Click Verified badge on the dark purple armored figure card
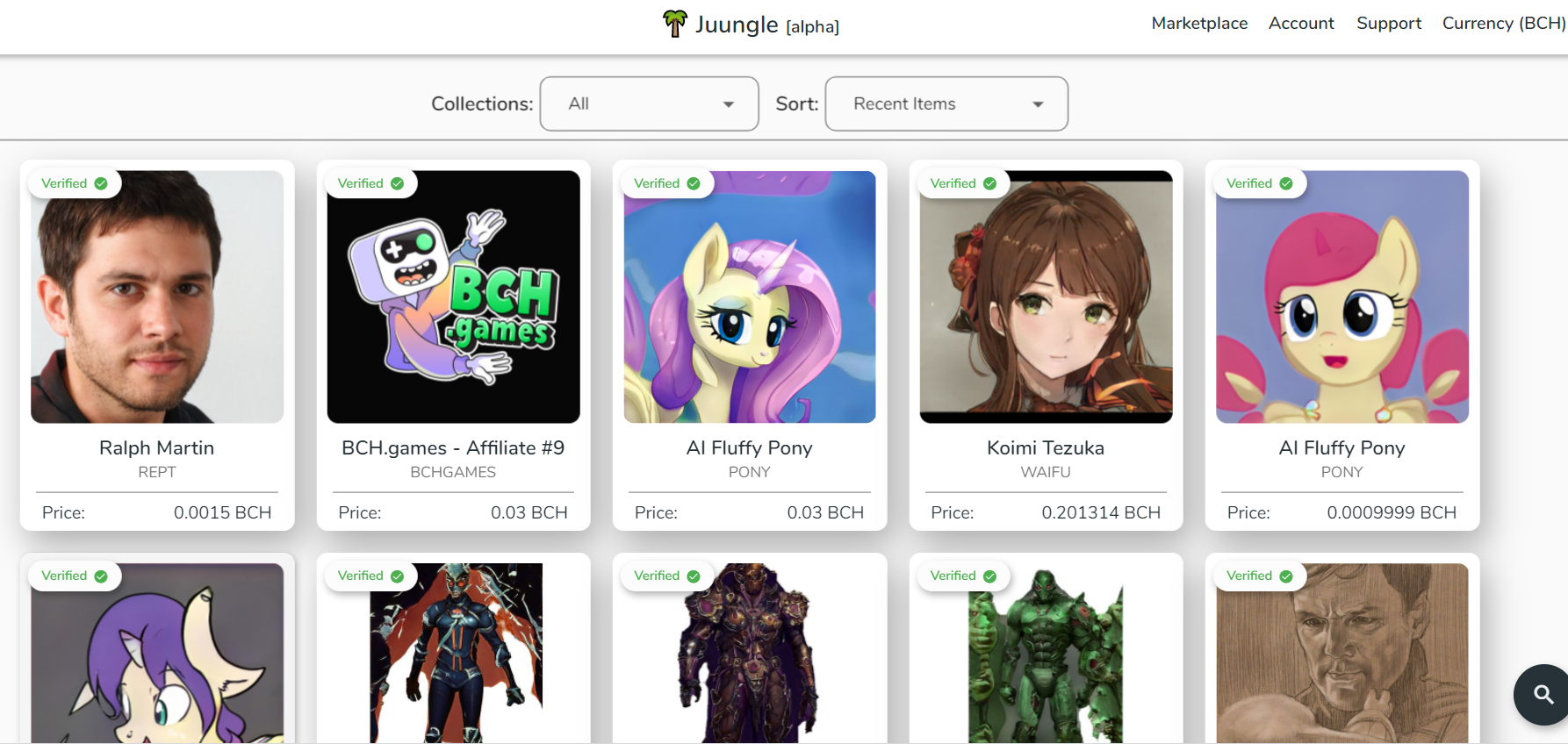This screenshot has width=1568, height=744. coord(667,576)
